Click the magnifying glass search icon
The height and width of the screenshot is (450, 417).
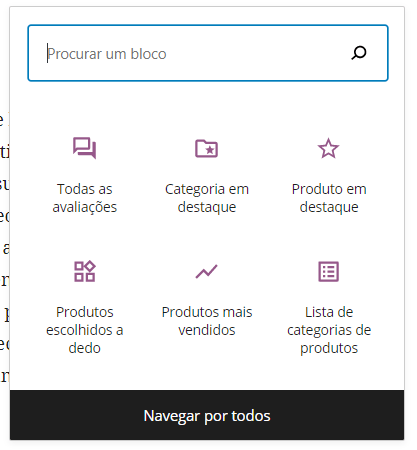359,53
